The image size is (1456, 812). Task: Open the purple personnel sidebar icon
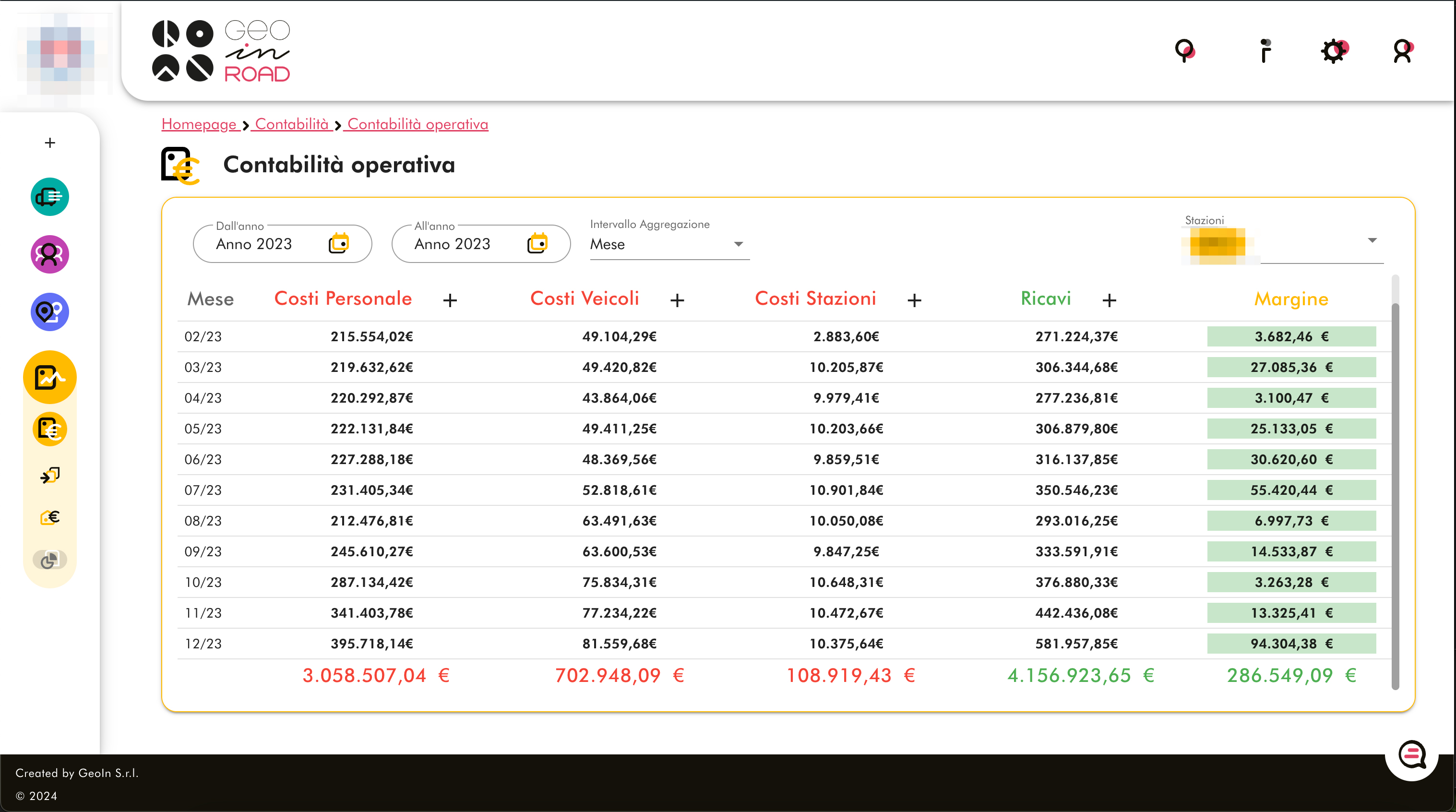tap(50, 254)
